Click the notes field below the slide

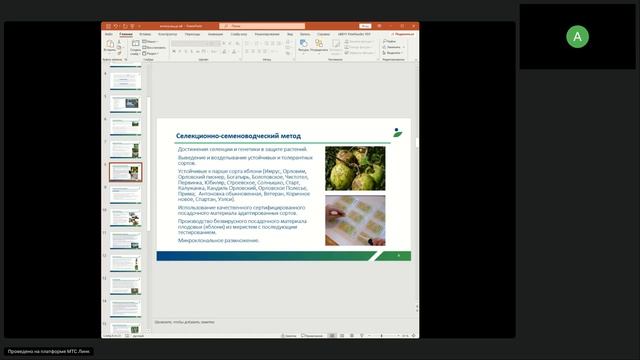tap(285, 322)
